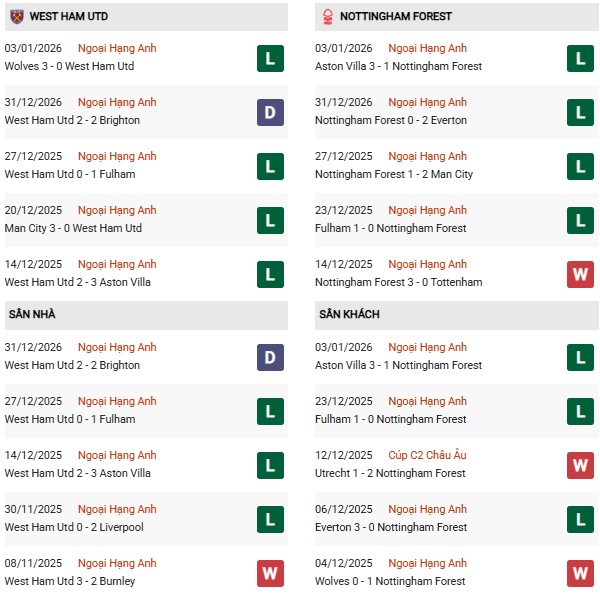The image size is (600, 595).
Task: Click win badge for Utrecht 1-2 Nottingham Forest
Action: 580,465
